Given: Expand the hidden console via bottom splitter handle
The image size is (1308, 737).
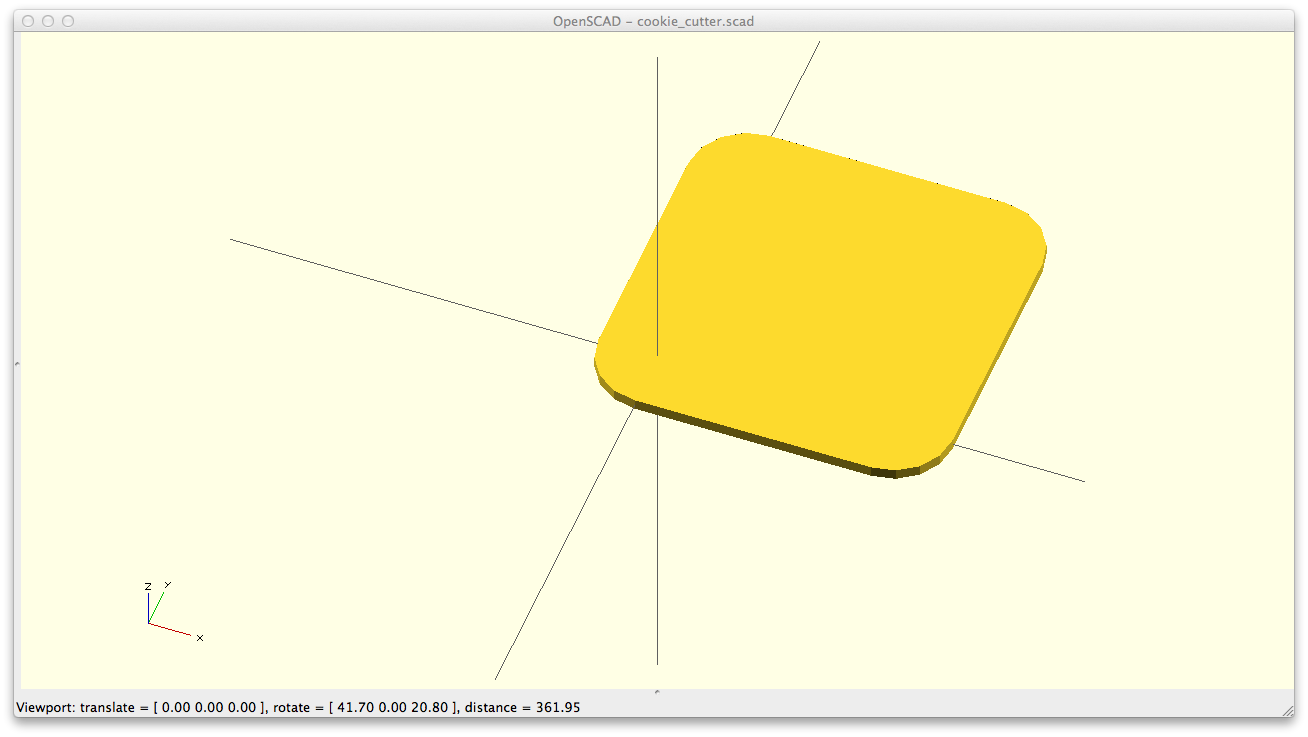Looking at the screenshot, I should 657,691.
